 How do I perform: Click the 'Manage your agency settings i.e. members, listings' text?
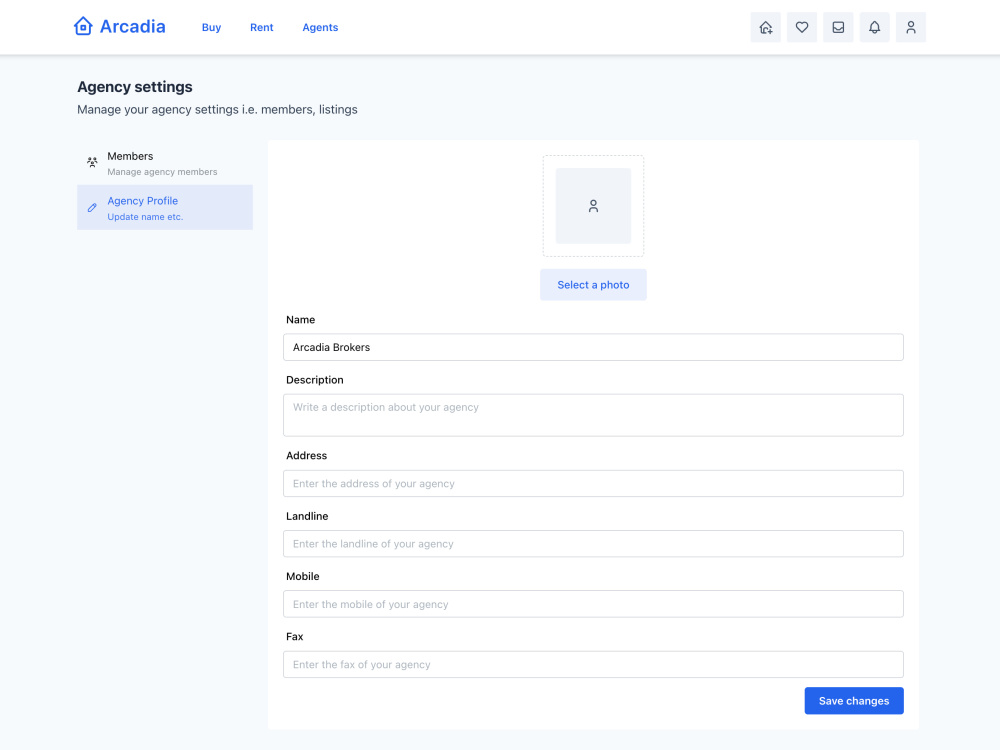coord(217,110)
